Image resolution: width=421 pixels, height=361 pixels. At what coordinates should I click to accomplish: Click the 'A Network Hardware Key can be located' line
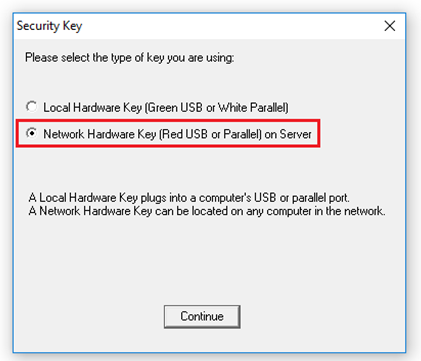(x=207, y=211)
